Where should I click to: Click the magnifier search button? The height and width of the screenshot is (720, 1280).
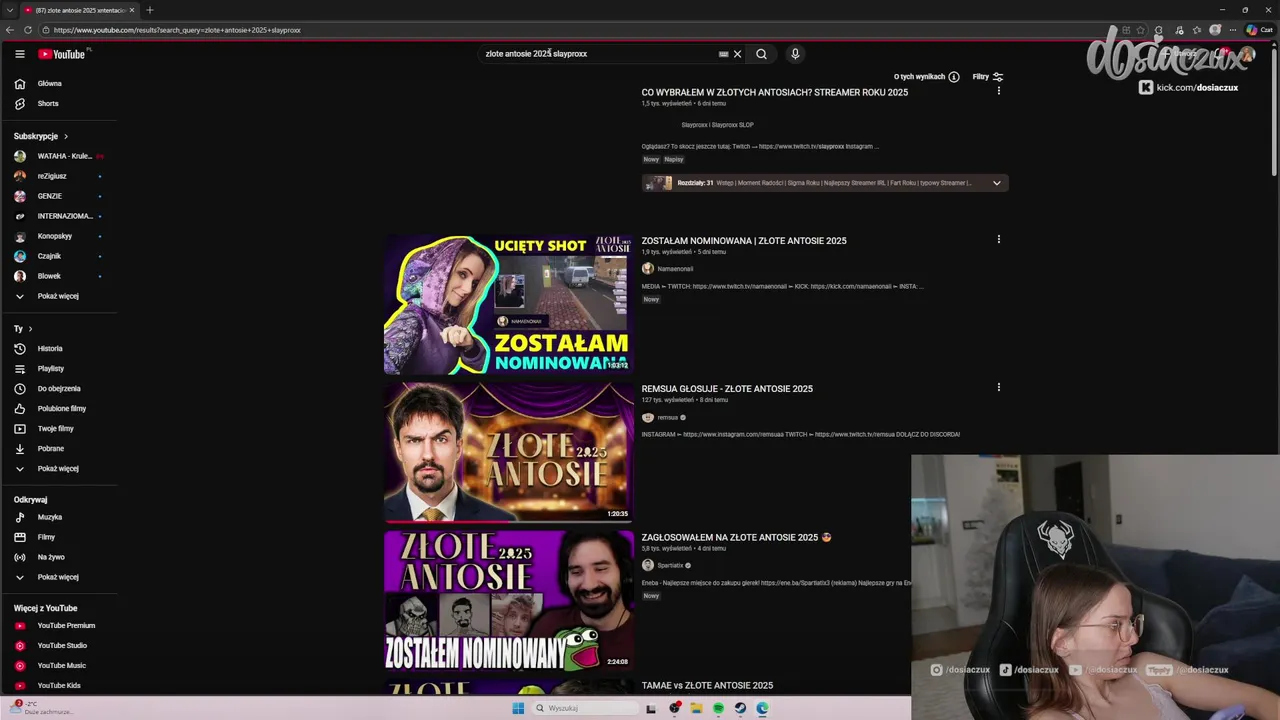[x=761, y=54]
